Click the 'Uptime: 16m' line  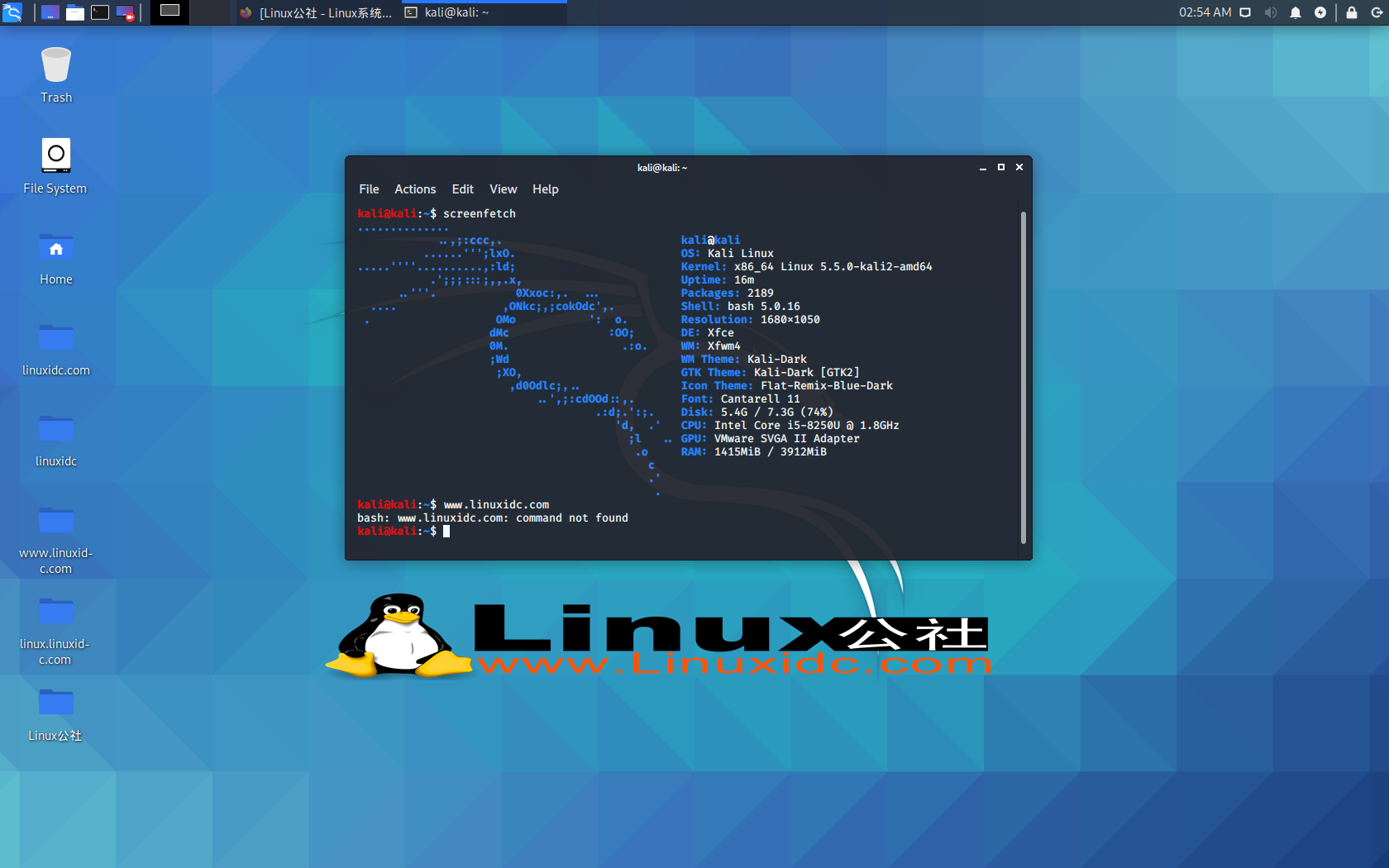click(x=718, y=280)
